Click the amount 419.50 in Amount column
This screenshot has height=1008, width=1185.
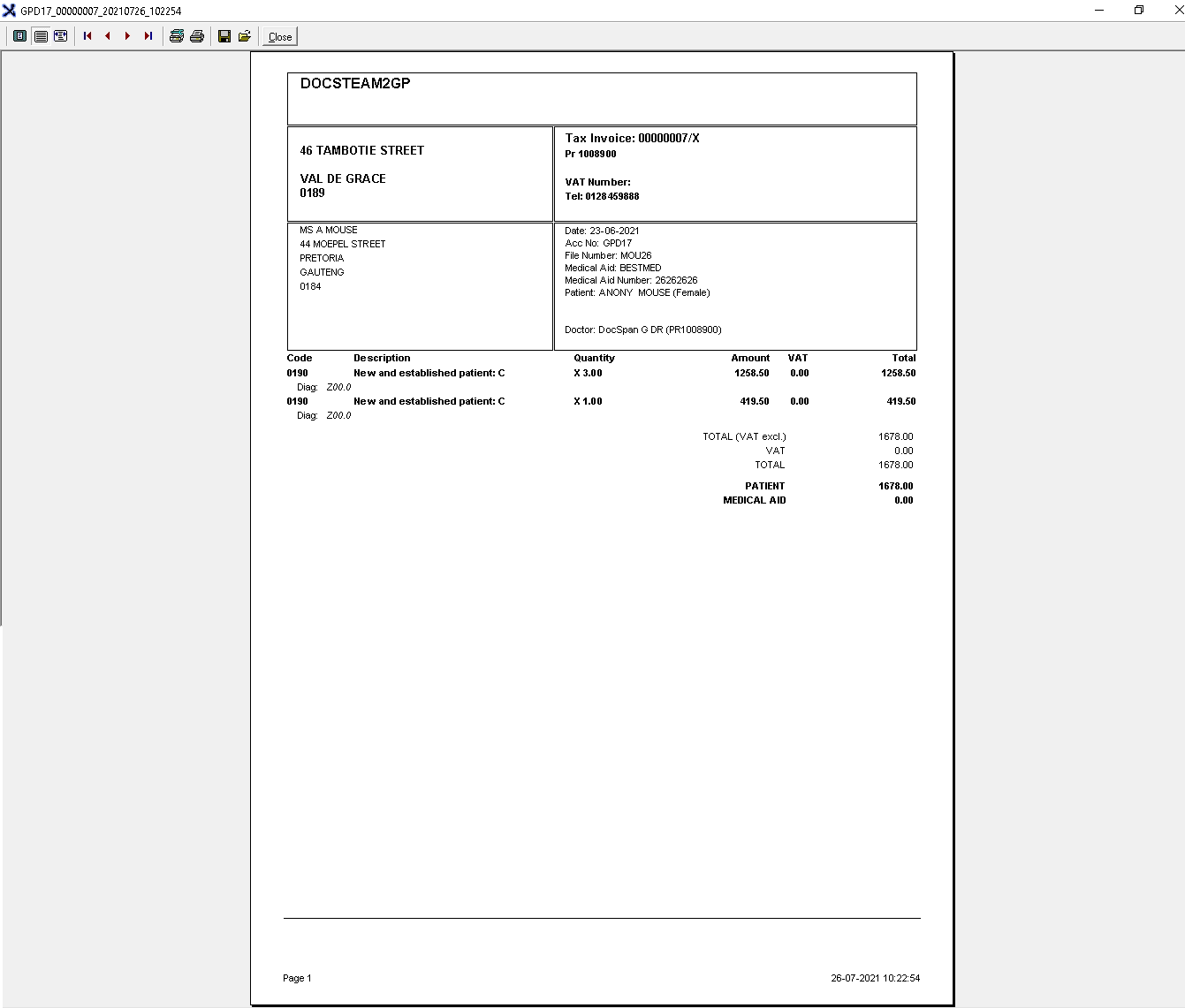tap(755, 401)
